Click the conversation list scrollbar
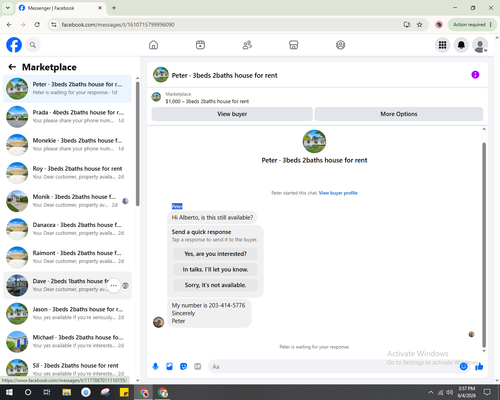 [x=137, y=143]
